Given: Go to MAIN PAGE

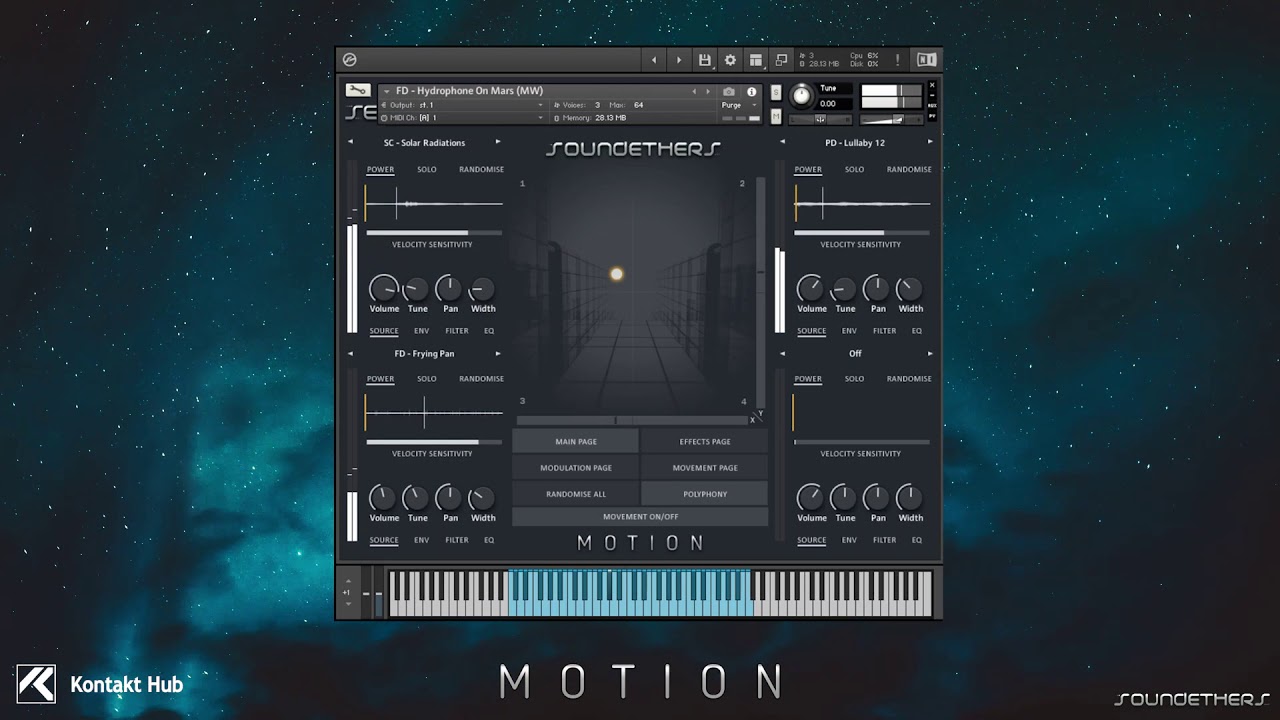Looking at the screenshot, I should [x=576, y=441].
